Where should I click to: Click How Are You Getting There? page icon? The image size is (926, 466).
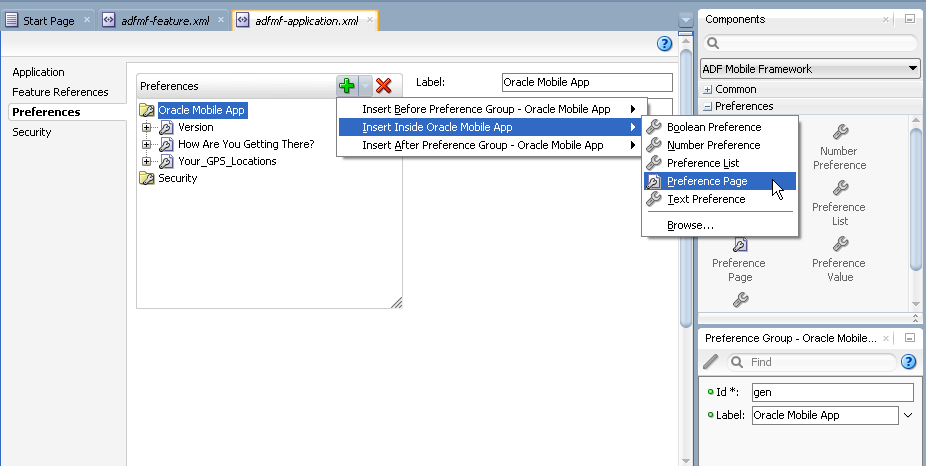click(x=167, y=145)
